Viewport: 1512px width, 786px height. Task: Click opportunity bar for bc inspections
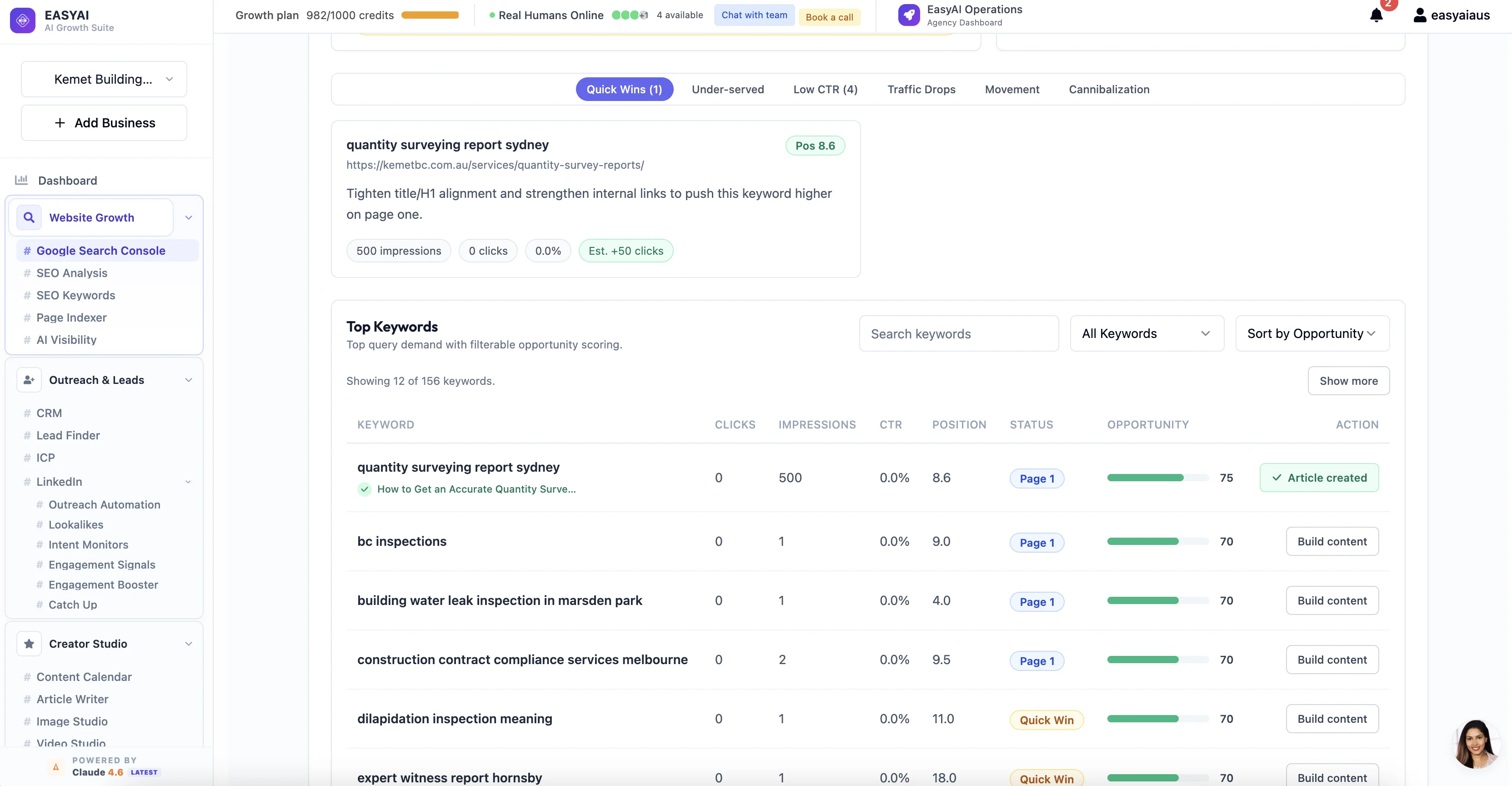[x=1157, y=541]
